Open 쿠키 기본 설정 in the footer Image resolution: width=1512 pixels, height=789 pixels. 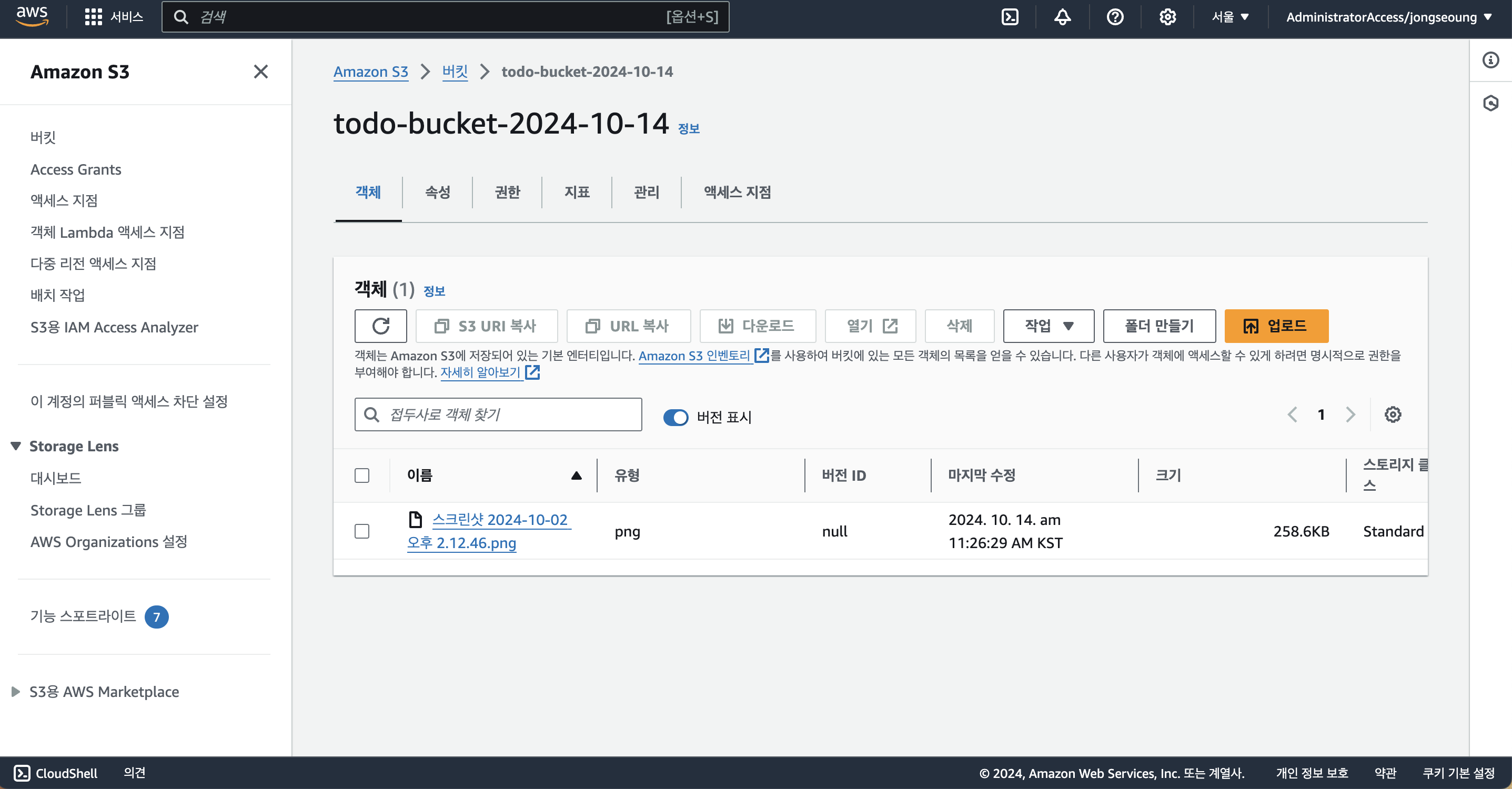coord(1458,773)
